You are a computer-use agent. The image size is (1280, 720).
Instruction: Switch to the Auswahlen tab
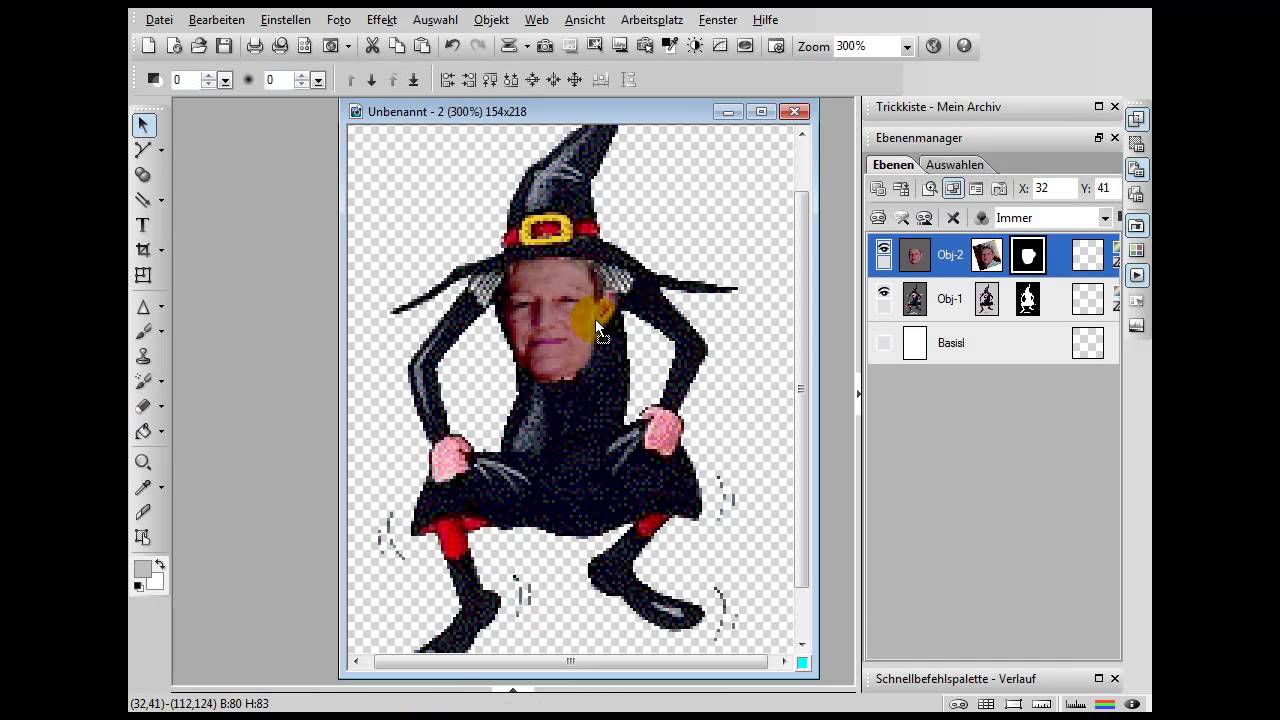(955, 165)
